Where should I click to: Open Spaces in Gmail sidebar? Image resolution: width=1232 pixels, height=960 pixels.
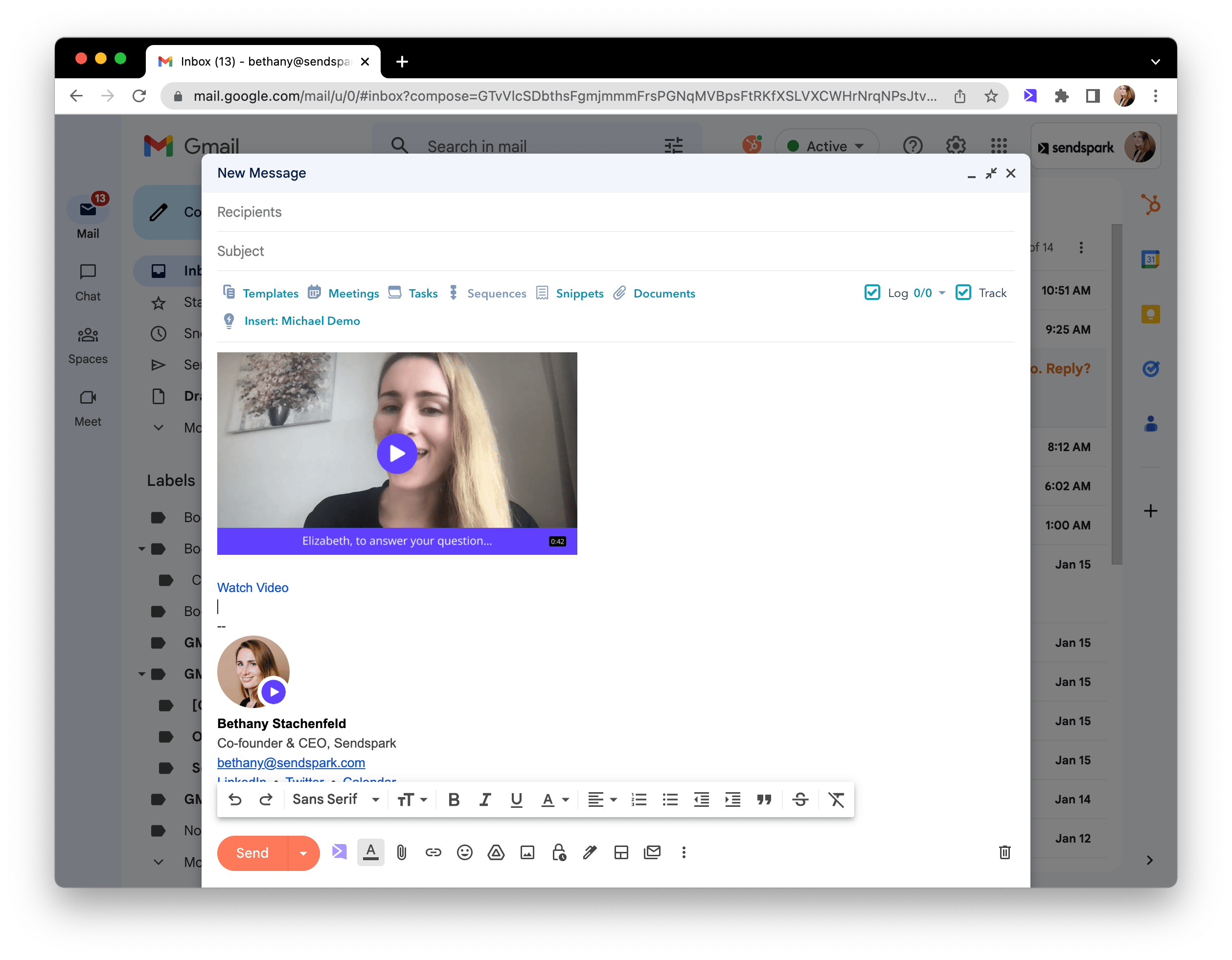click(x=88, y=344)
